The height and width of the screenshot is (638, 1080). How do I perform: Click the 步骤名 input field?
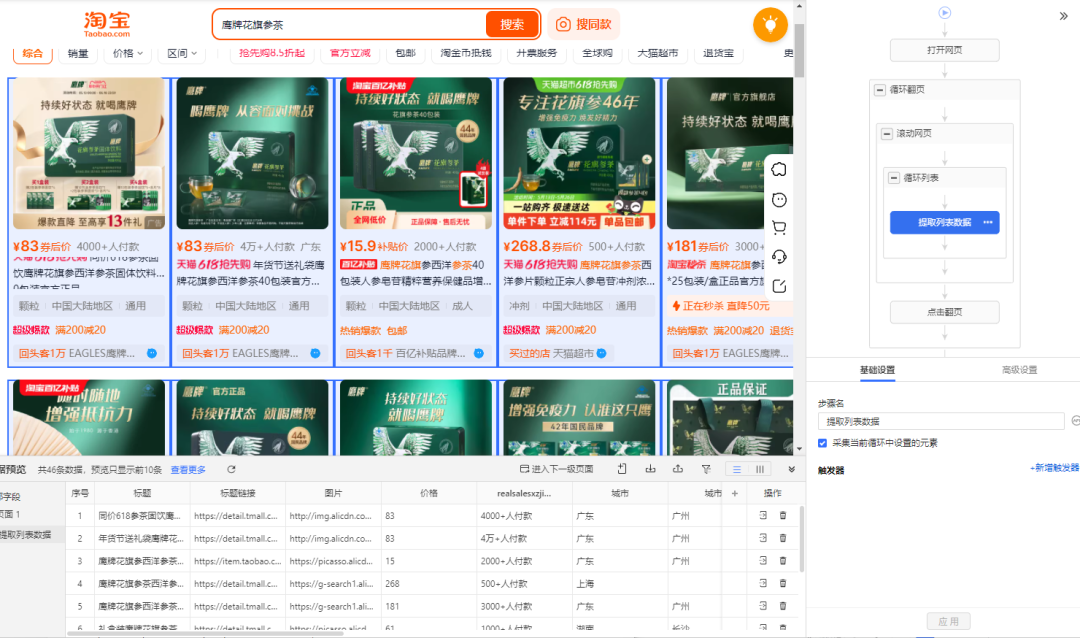(940, 422)
